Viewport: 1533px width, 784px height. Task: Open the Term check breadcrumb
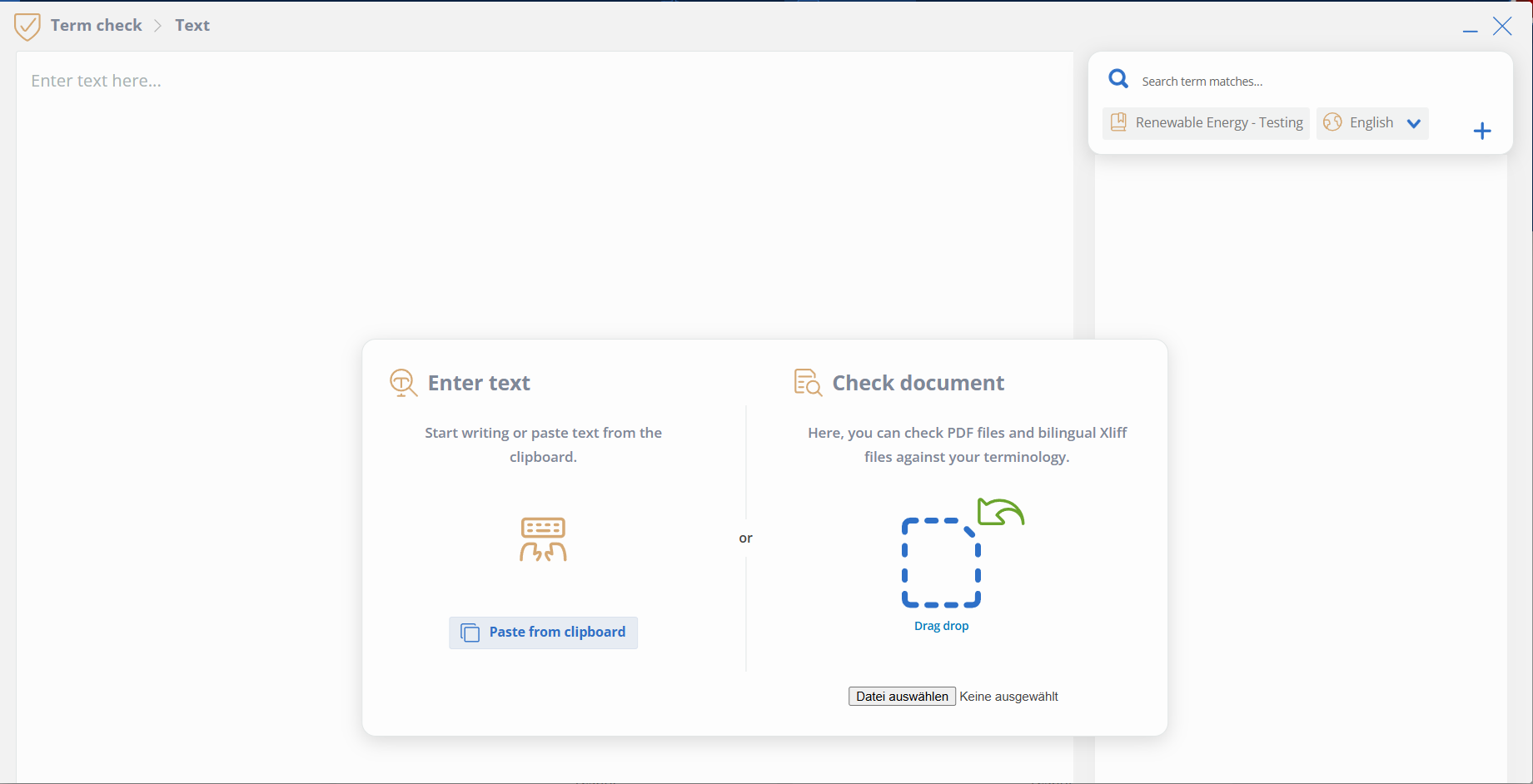pos(97,26)
